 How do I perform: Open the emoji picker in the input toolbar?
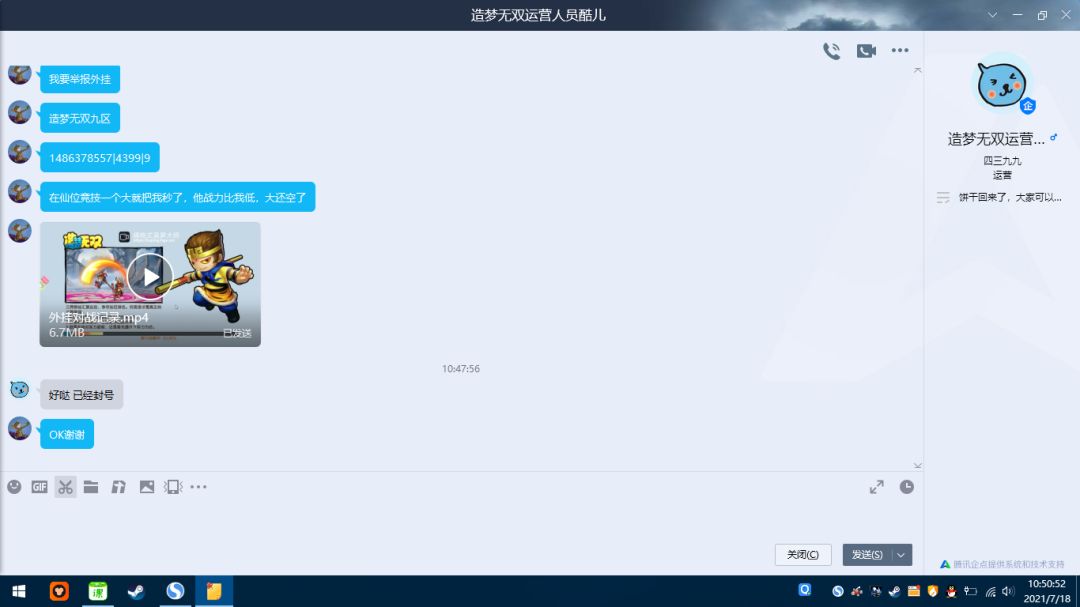[x=14, y=487]
